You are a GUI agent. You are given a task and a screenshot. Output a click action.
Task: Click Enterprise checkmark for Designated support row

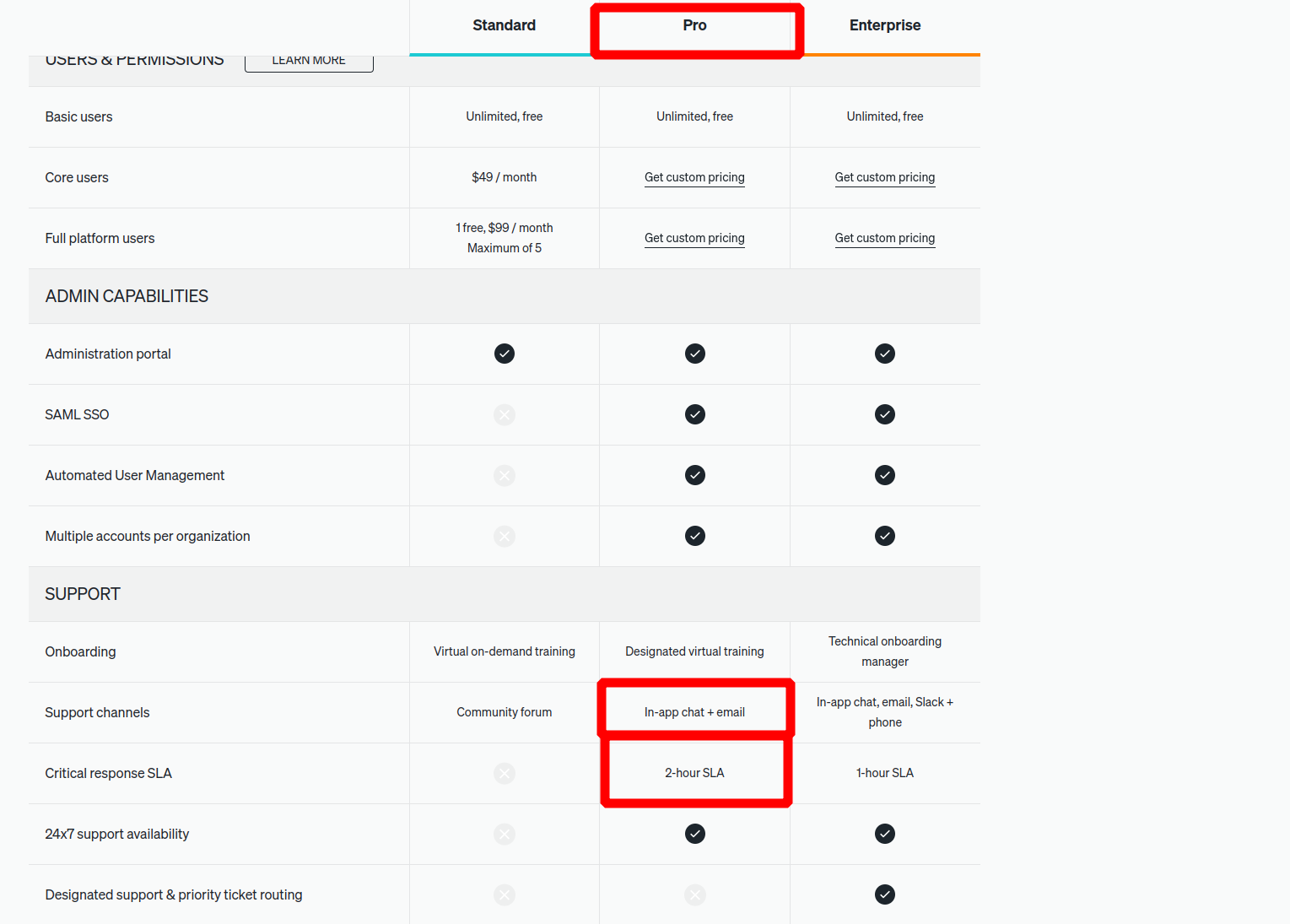[x=885, y=894]
